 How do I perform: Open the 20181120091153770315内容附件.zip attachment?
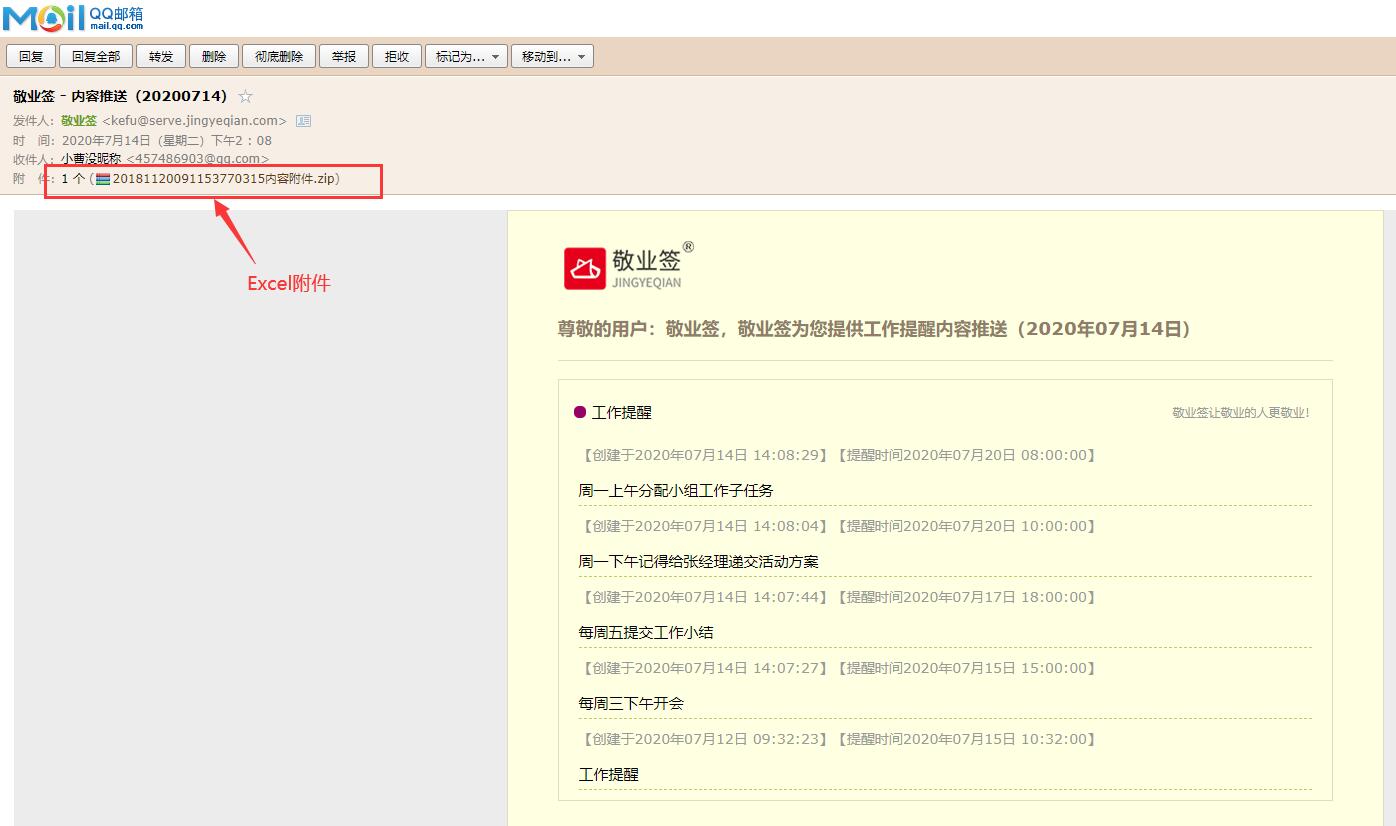[225, 179]
